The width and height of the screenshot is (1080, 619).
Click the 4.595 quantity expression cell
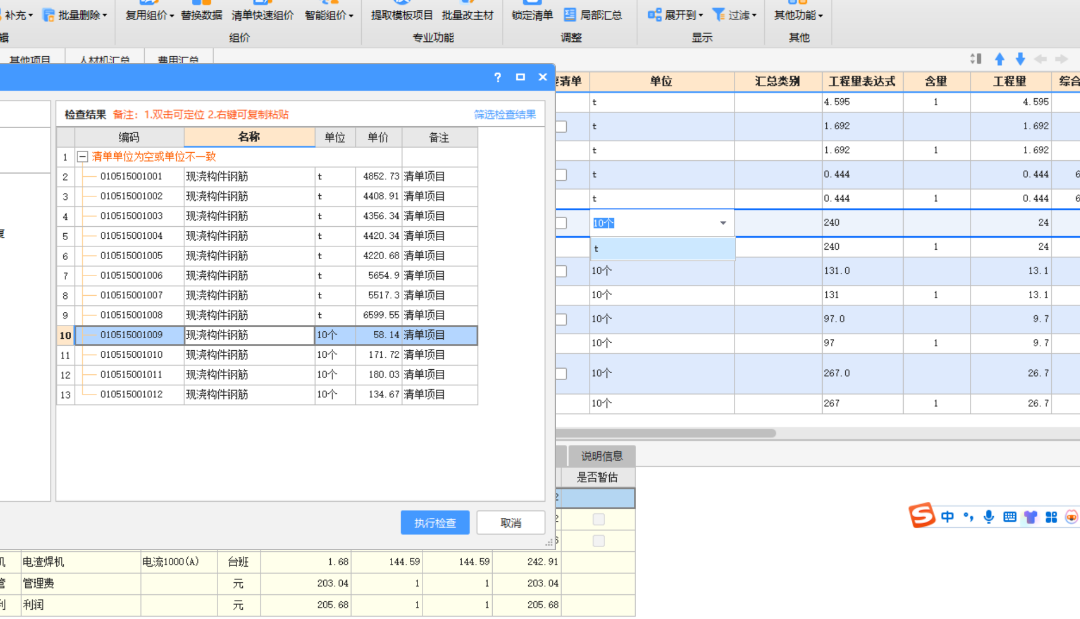pos(862,102)
